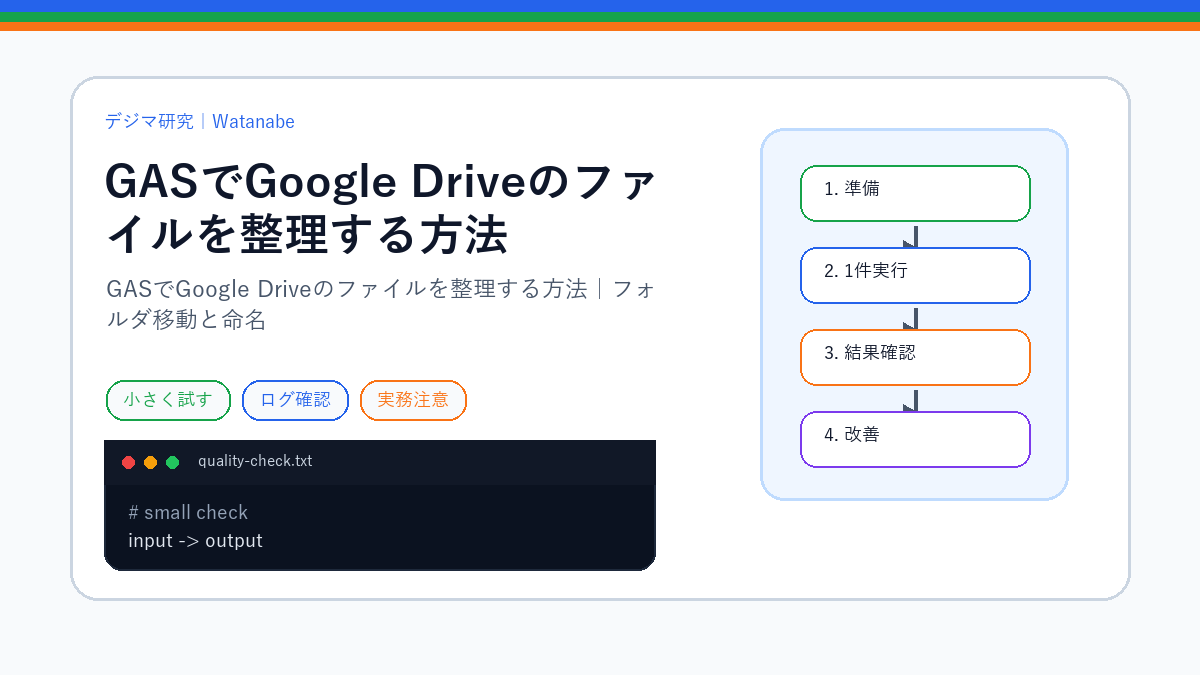Click the code line input -> output
This screenshot has height=675, width=1200.
click(x=195, y=541)
